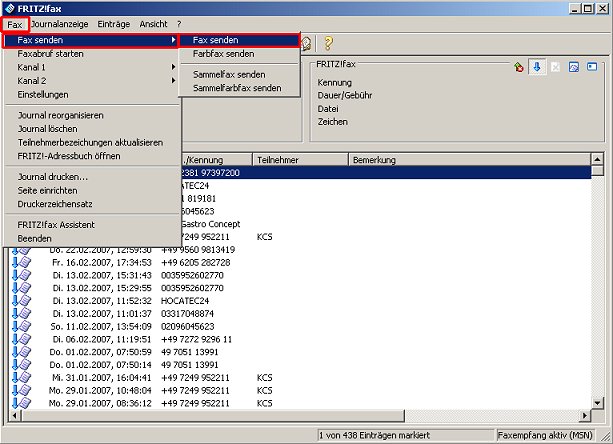
Task: Click the number +49 6205 282728
Action: pyautogui.click(x=195, y=263)
